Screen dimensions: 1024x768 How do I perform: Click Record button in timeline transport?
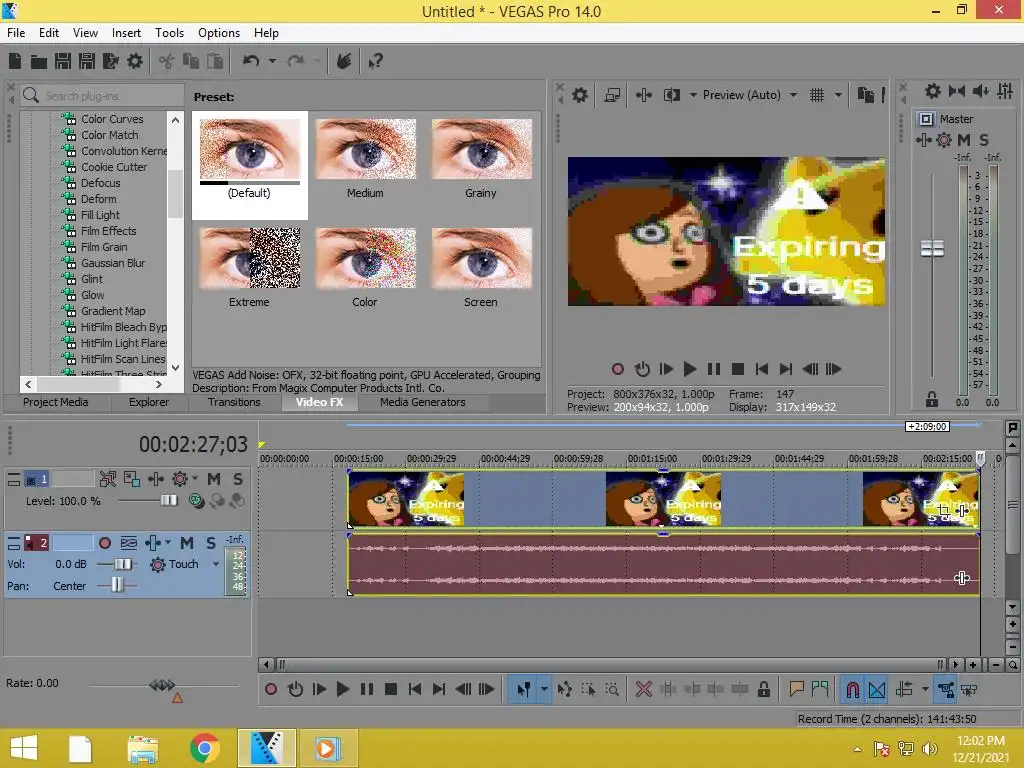(x=270, y=689)
